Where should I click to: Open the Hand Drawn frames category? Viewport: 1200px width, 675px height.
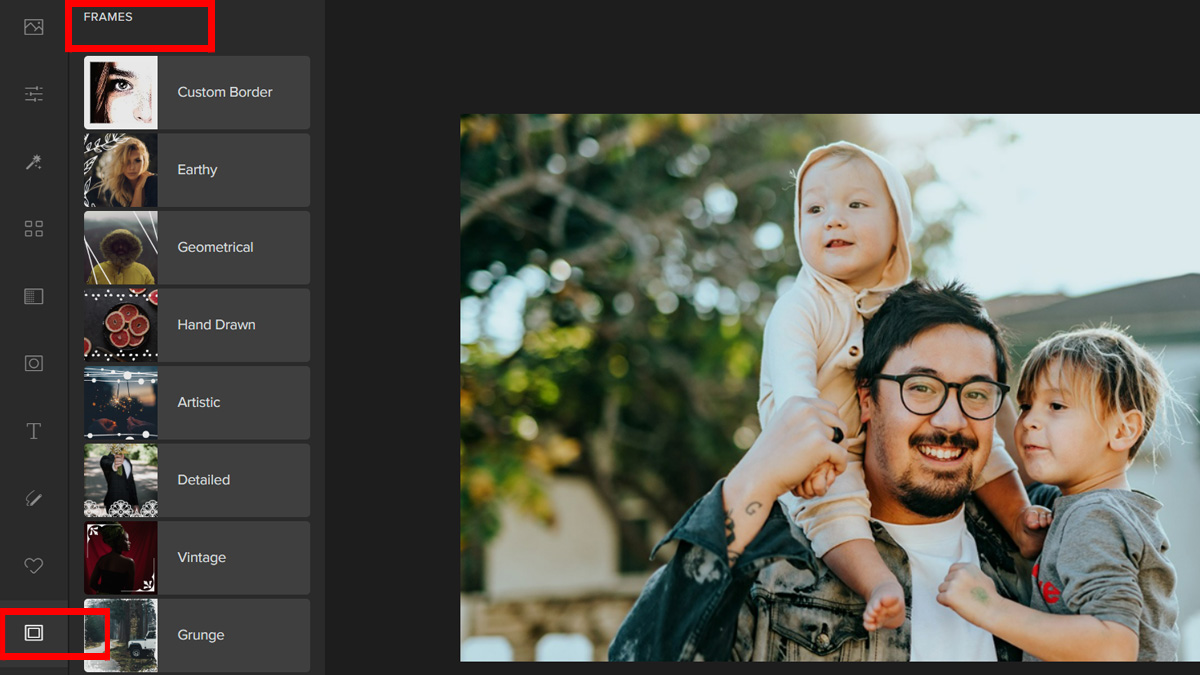point(216,325)
